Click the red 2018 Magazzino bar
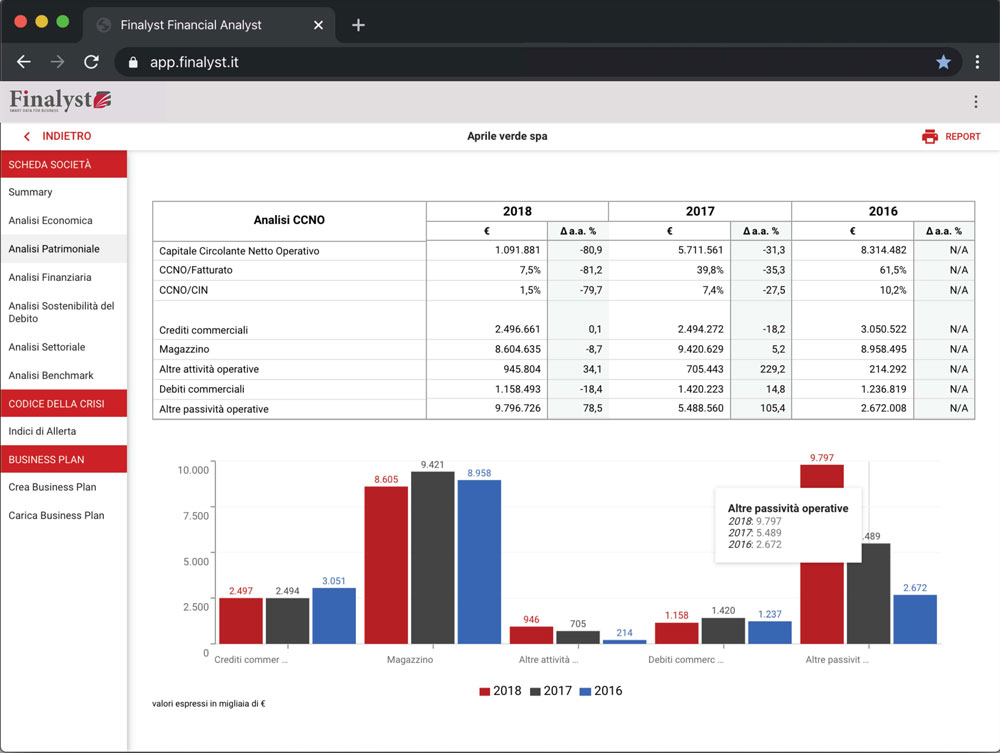1000x753 pixels. coord(386,565)
